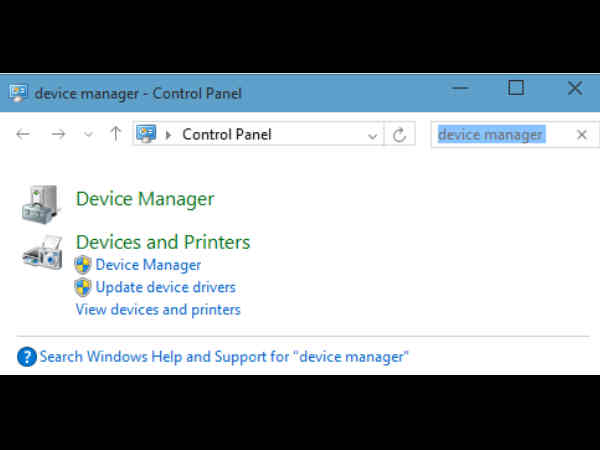Open the Update device drivers link

(x=166, y=287)
